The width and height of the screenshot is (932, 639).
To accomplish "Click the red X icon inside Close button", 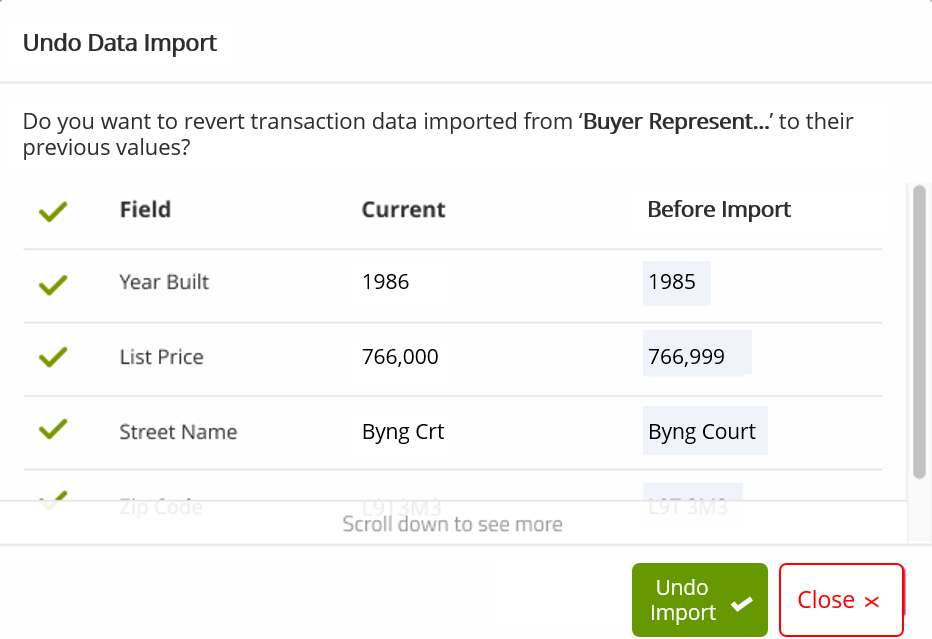I will [x=873, y=600].
